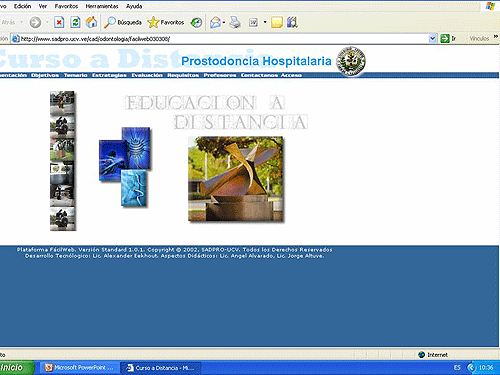
Task: Go to the Profesores page link
Action: pyautogui.click(x=220, y=75)
